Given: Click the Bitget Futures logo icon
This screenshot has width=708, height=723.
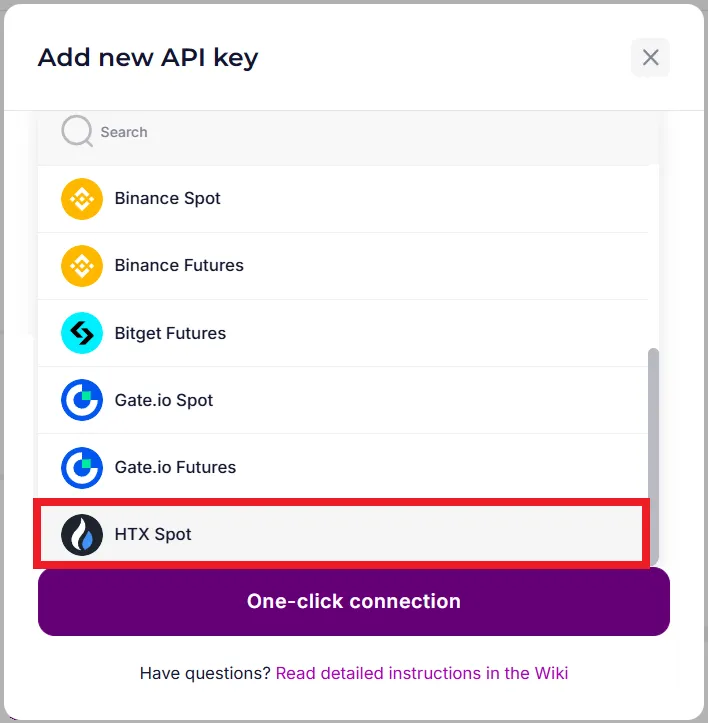Looking at the screenshot, I should [82, 333].
